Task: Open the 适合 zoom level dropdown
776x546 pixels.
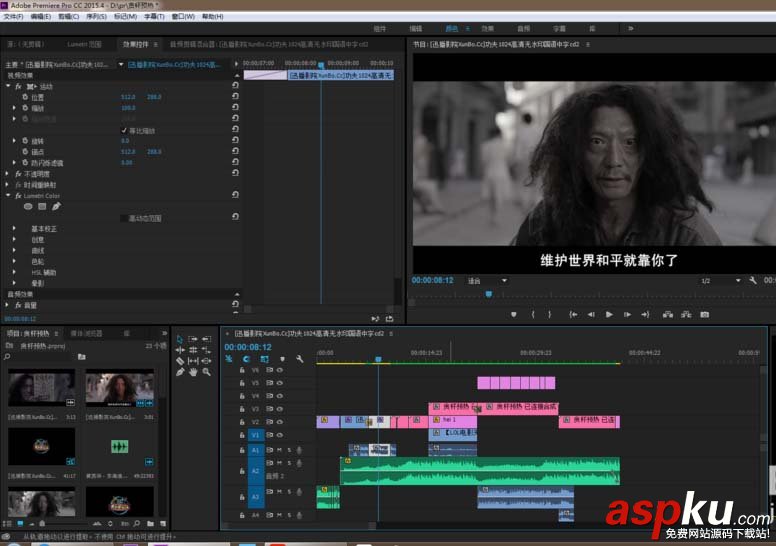Action: click(487, 281)
